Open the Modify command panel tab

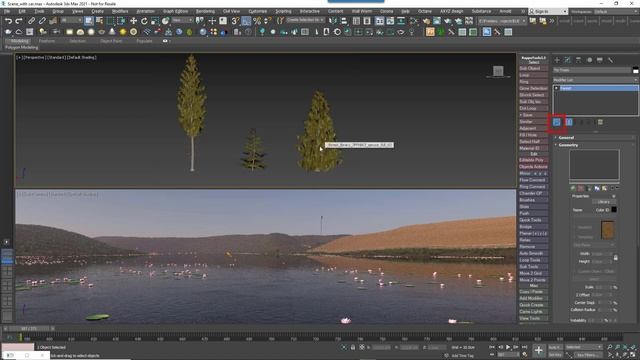tap(568, 60)
